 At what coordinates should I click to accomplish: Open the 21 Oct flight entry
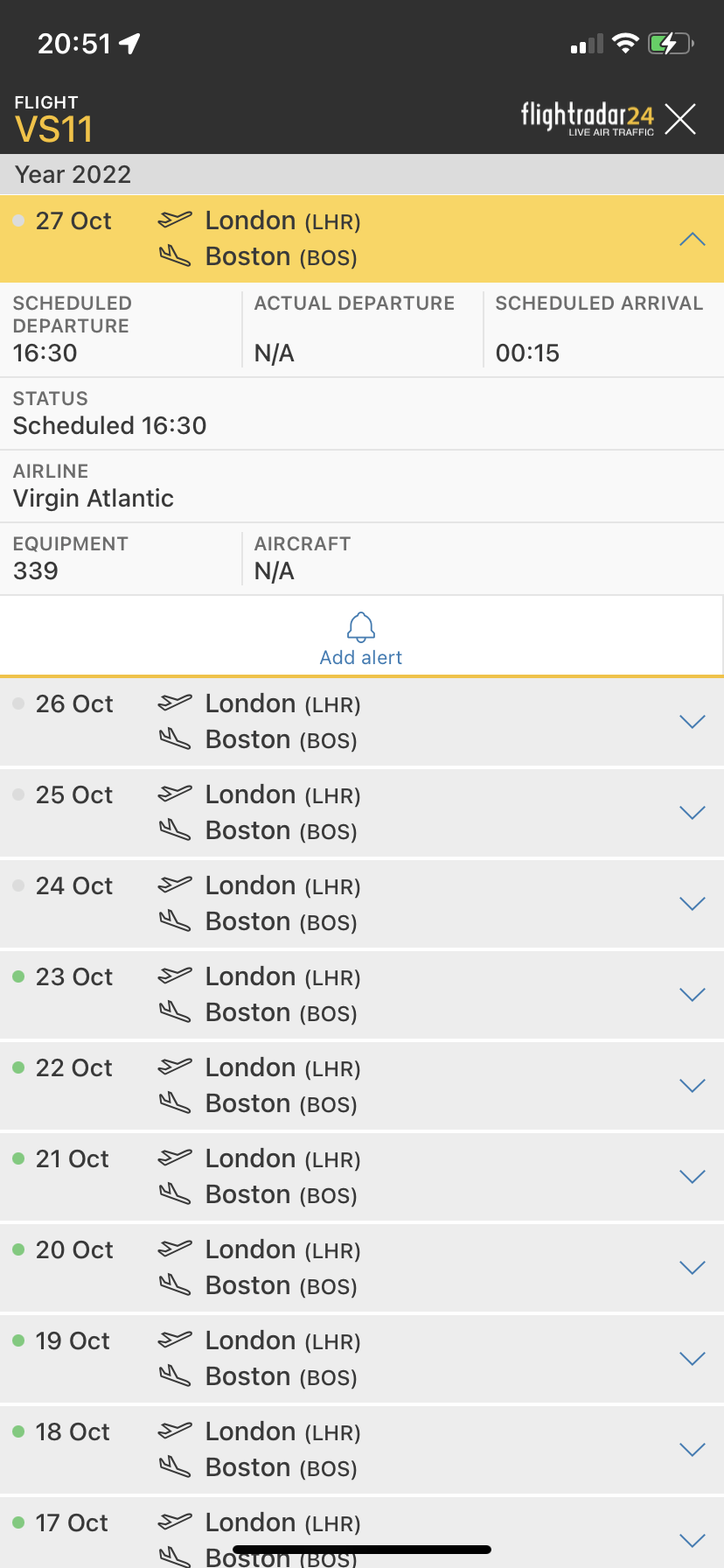point(362,1176)
